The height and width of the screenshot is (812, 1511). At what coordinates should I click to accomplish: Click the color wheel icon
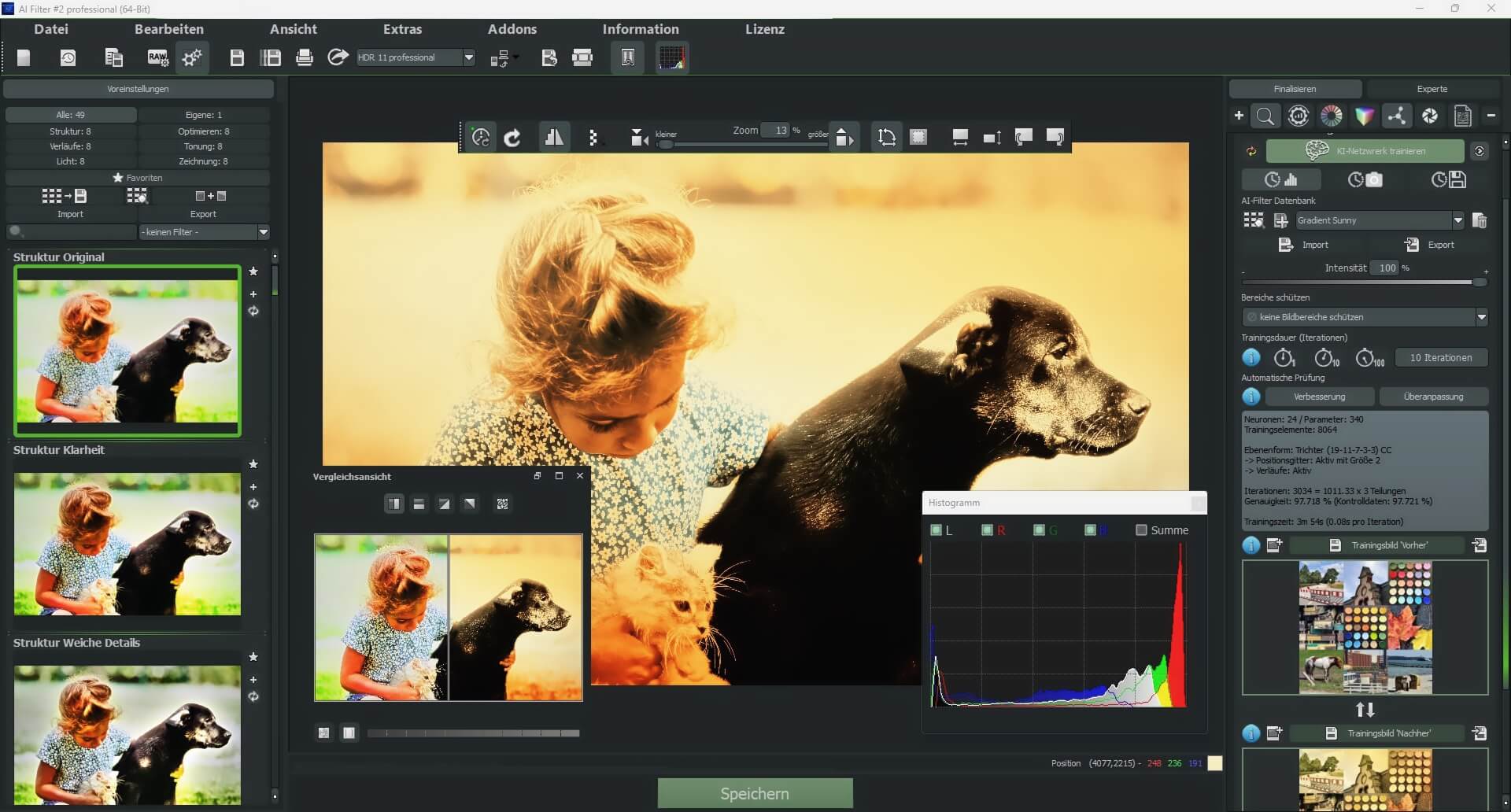tap(1332, 116)
